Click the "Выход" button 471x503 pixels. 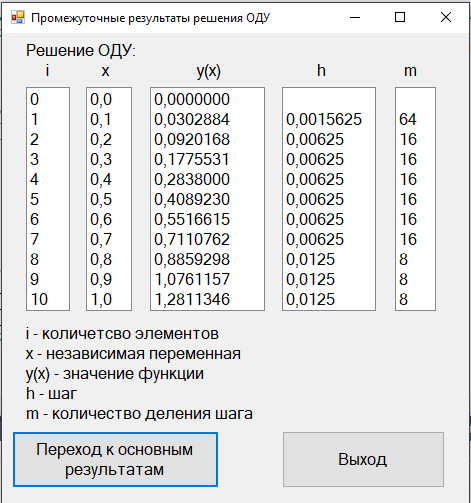[x=363, y=459]
